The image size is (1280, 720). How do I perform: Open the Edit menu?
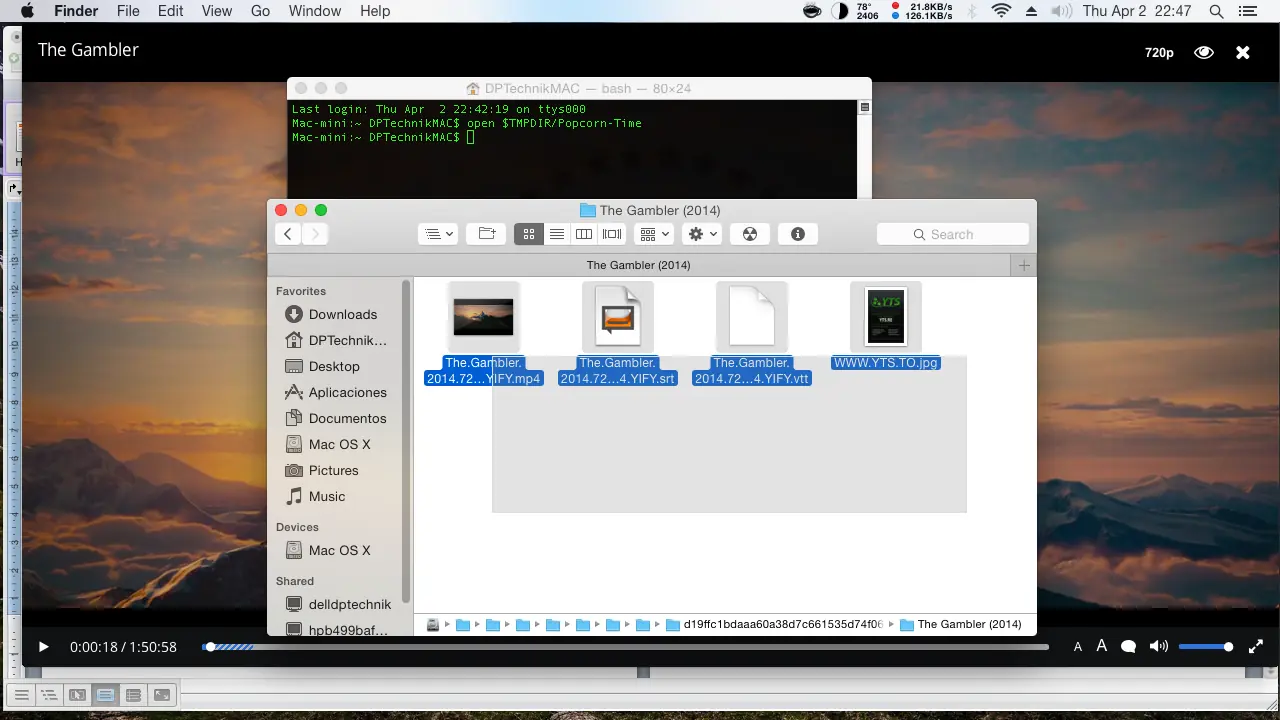[x=171, y=11]
